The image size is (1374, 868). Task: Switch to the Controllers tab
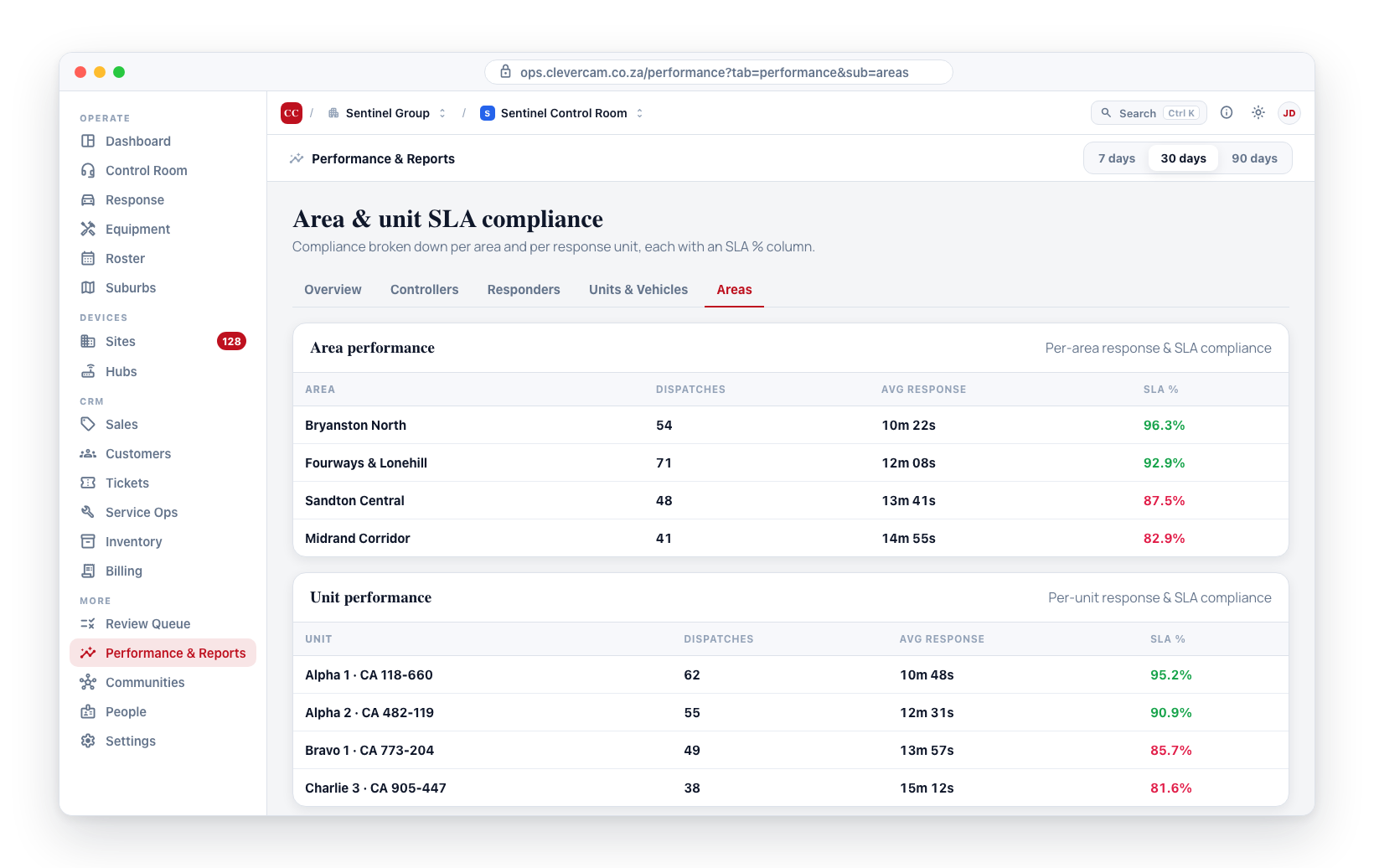point(424,289)
